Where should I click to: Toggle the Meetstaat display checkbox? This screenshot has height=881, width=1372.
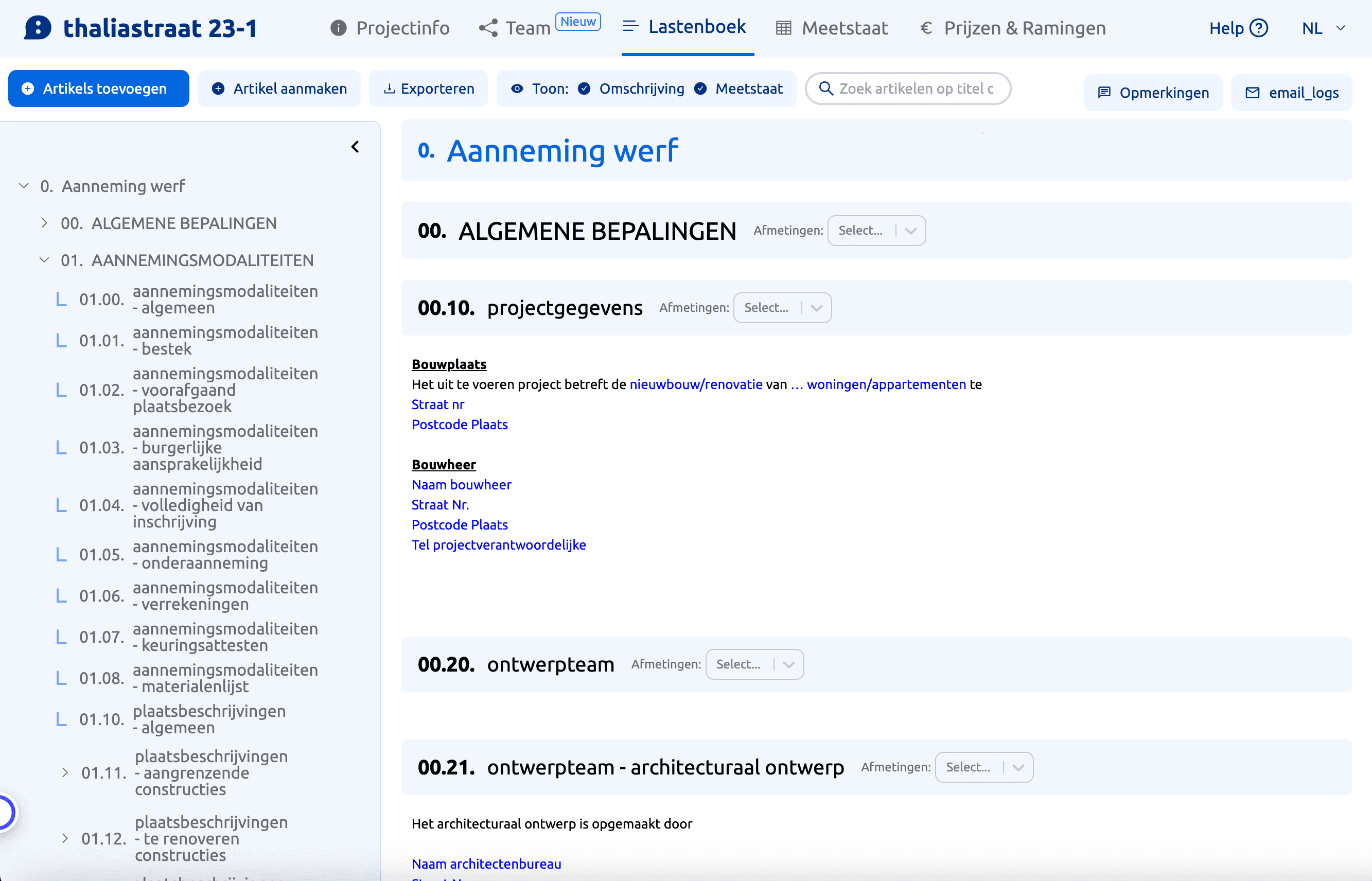(700, 89)
